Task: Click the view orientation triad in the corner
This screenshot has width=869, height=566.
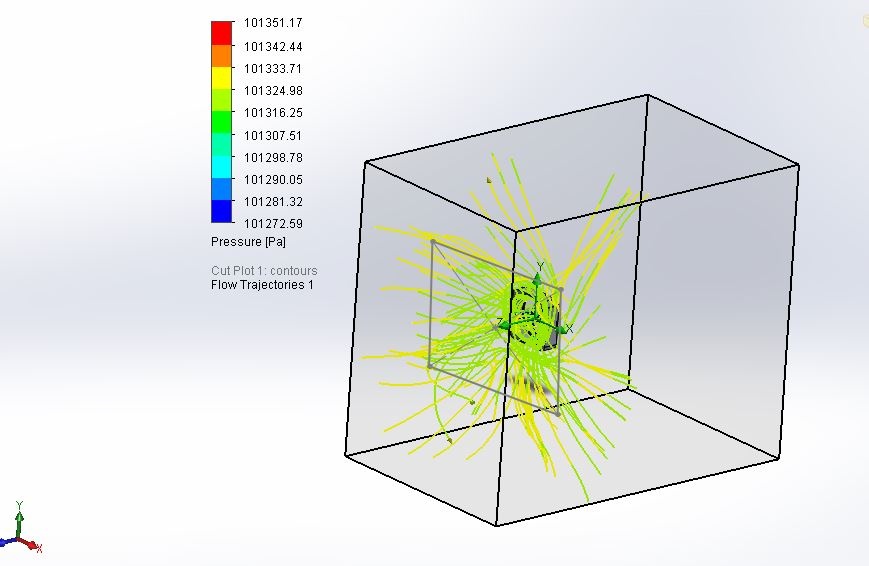Action: coord(21,528)
